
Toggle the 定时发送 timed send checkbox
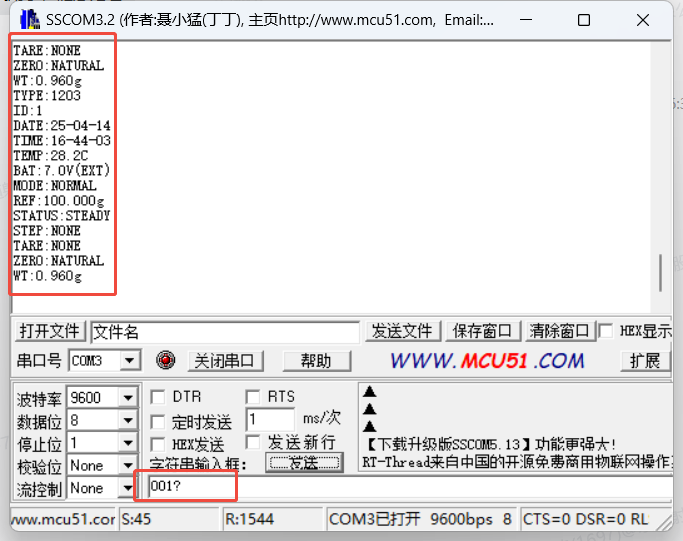(157, 422)
